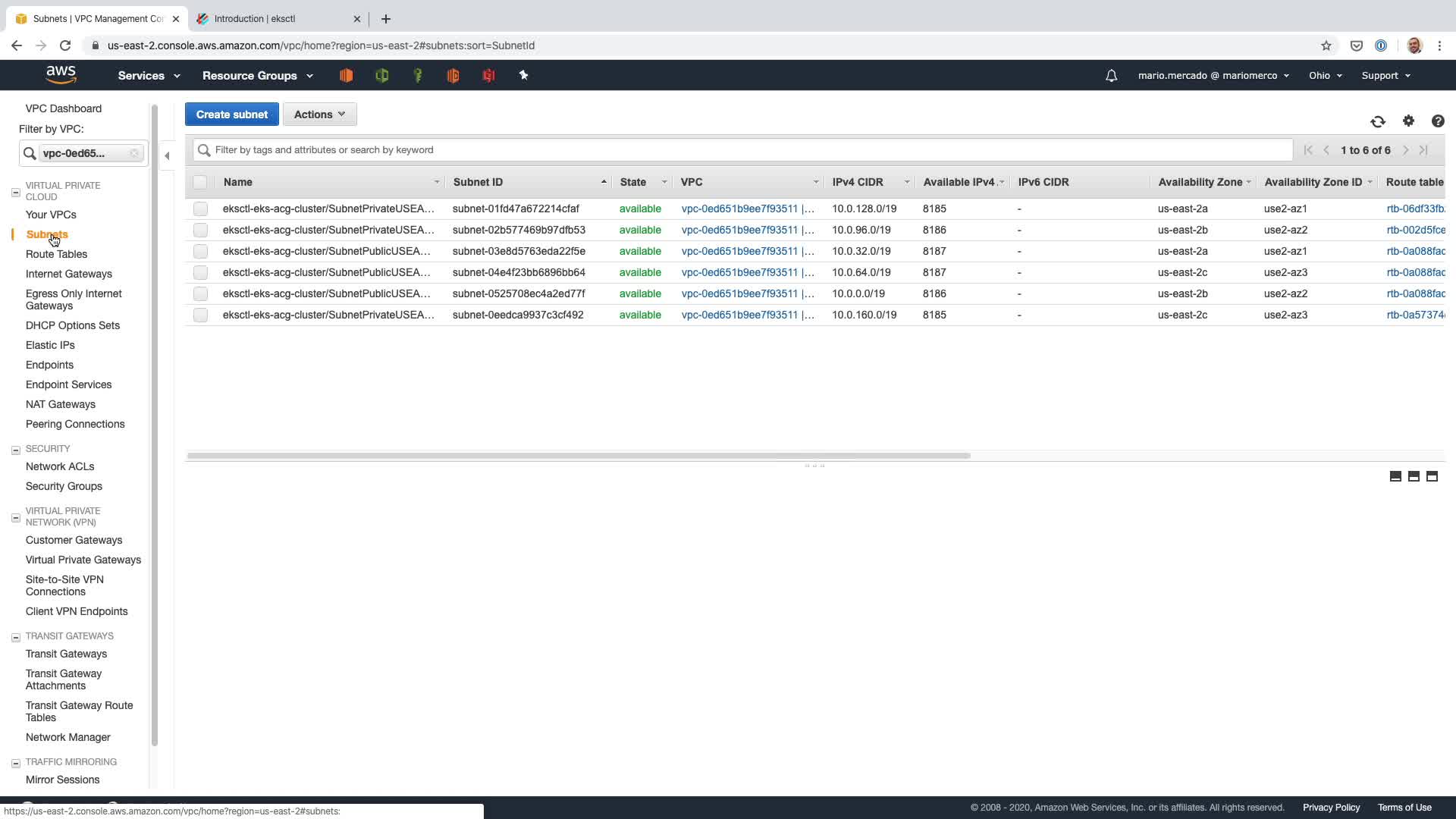This screenshot has width=1456, height=819.
Task: Check the subnet-0eedca9937c3cf492 row checkbox
Action: pos(200,315)
